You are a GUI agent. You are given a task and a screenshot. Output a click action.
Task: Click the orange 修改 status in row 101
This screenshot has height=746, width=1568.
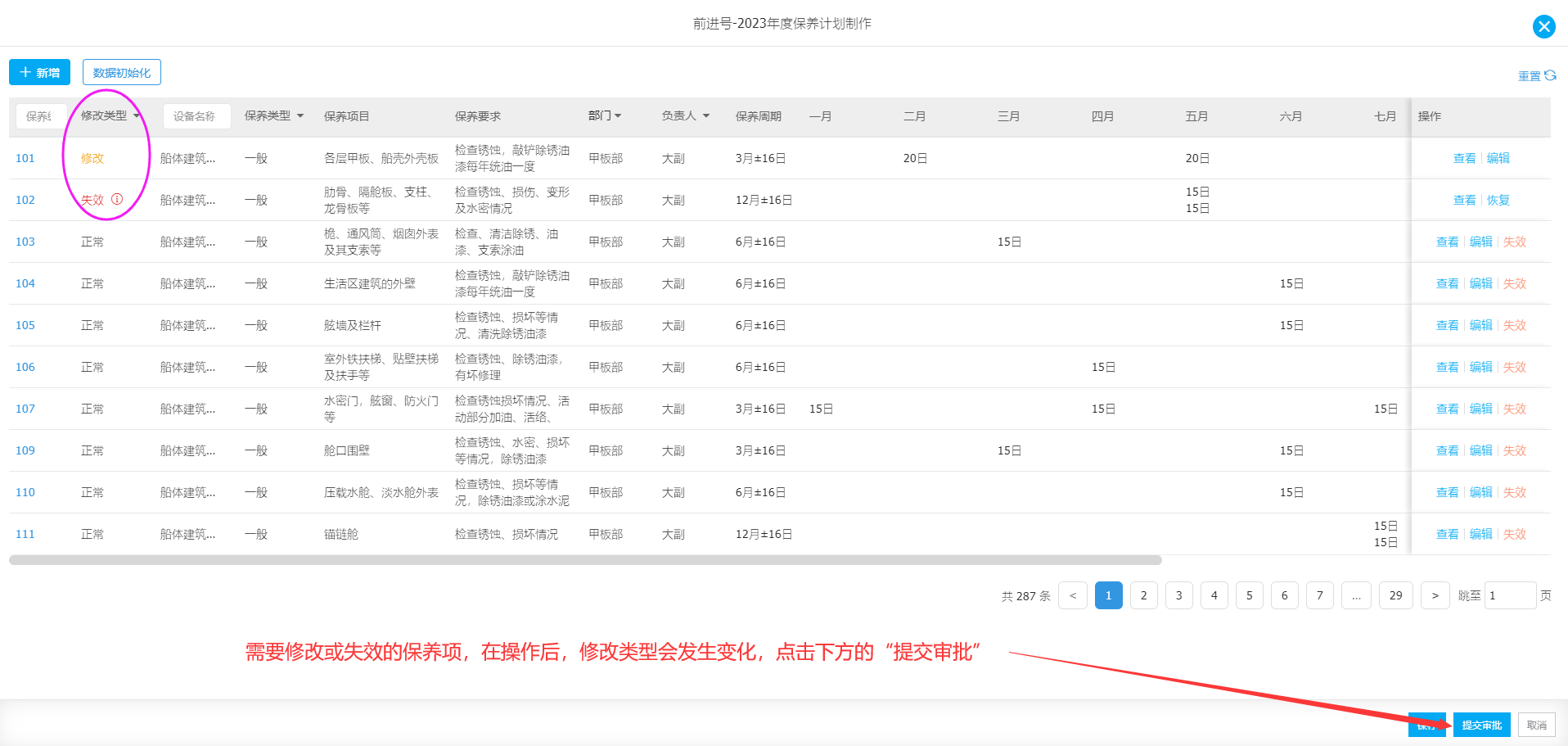pos(92,158)
